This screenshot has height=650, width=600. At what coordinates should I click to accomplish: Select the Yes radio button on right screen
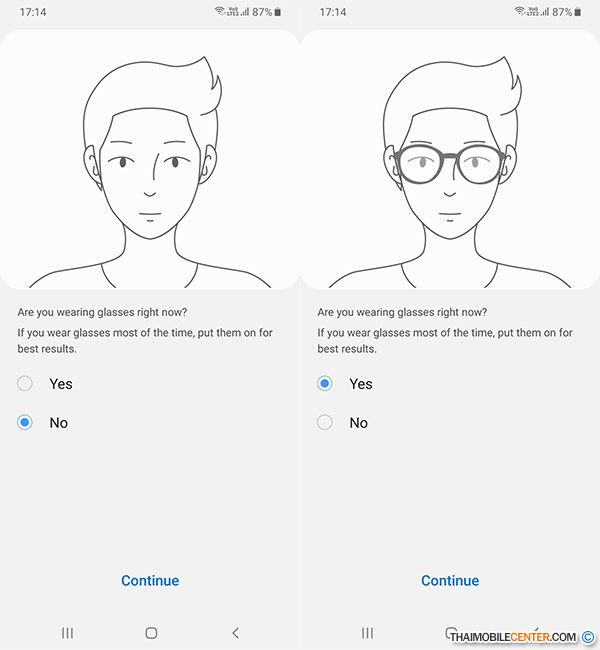coord(325,383)
